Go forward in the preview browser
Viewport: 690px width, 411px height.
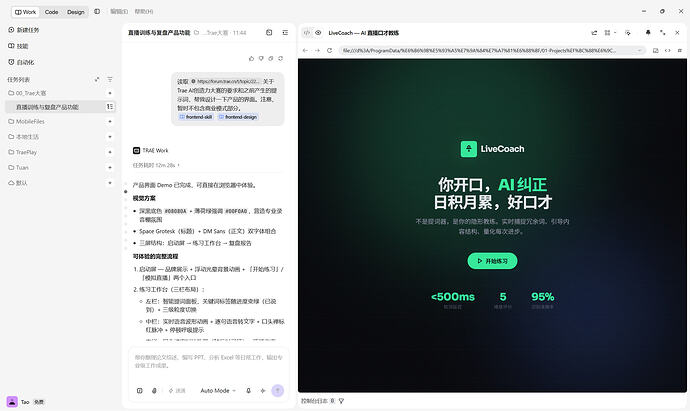(317, 51)
